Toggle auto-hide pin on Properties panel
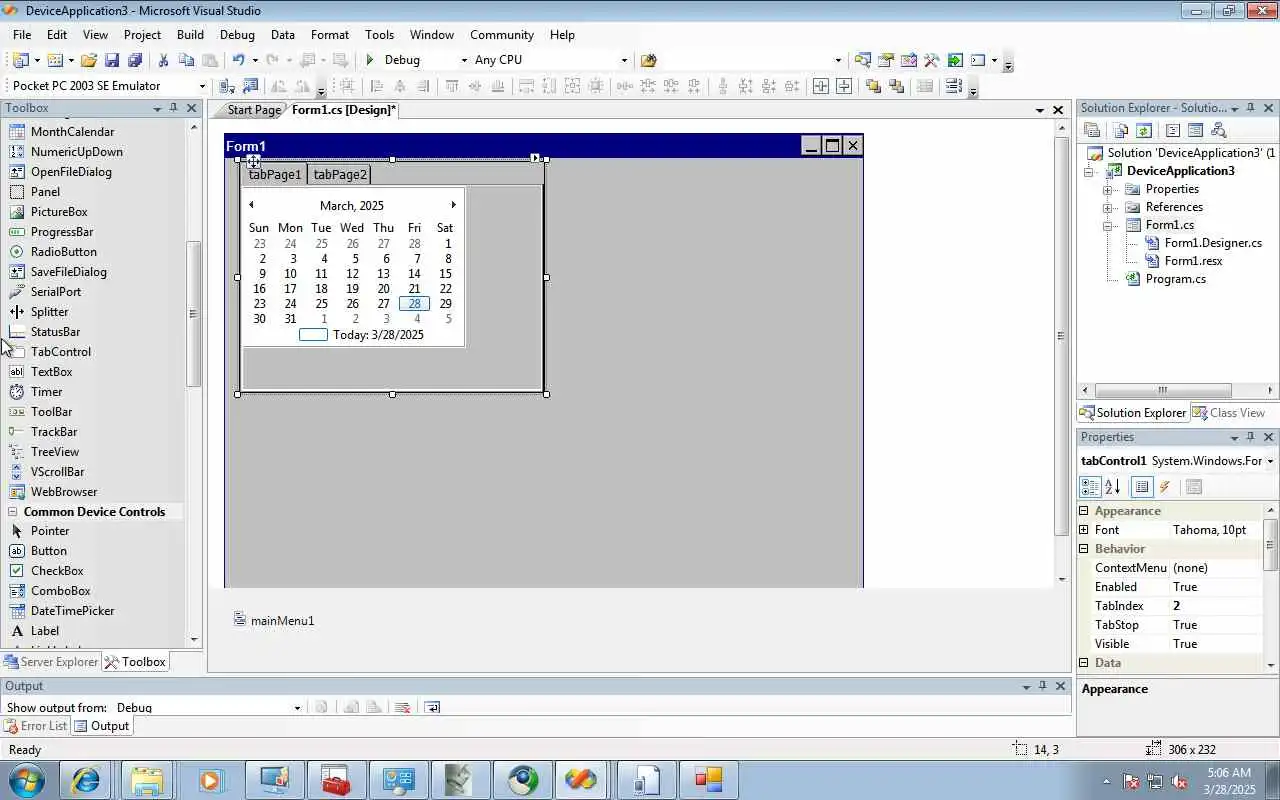 click(x=1250, y=437)
